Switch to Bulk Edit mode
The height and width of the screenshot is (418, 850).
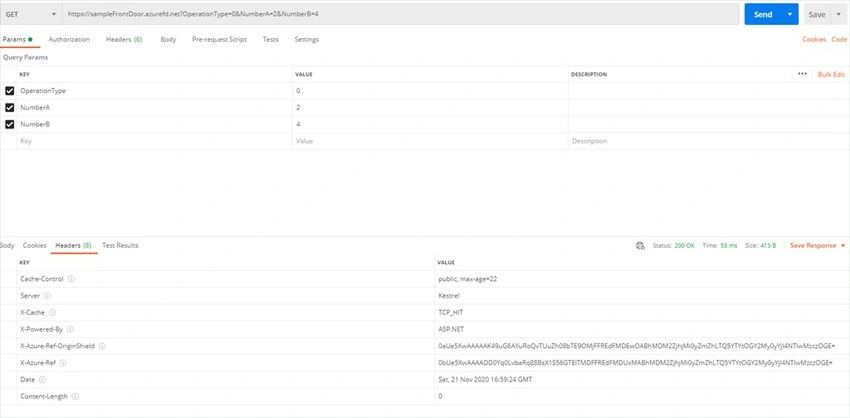click(831, 74)
